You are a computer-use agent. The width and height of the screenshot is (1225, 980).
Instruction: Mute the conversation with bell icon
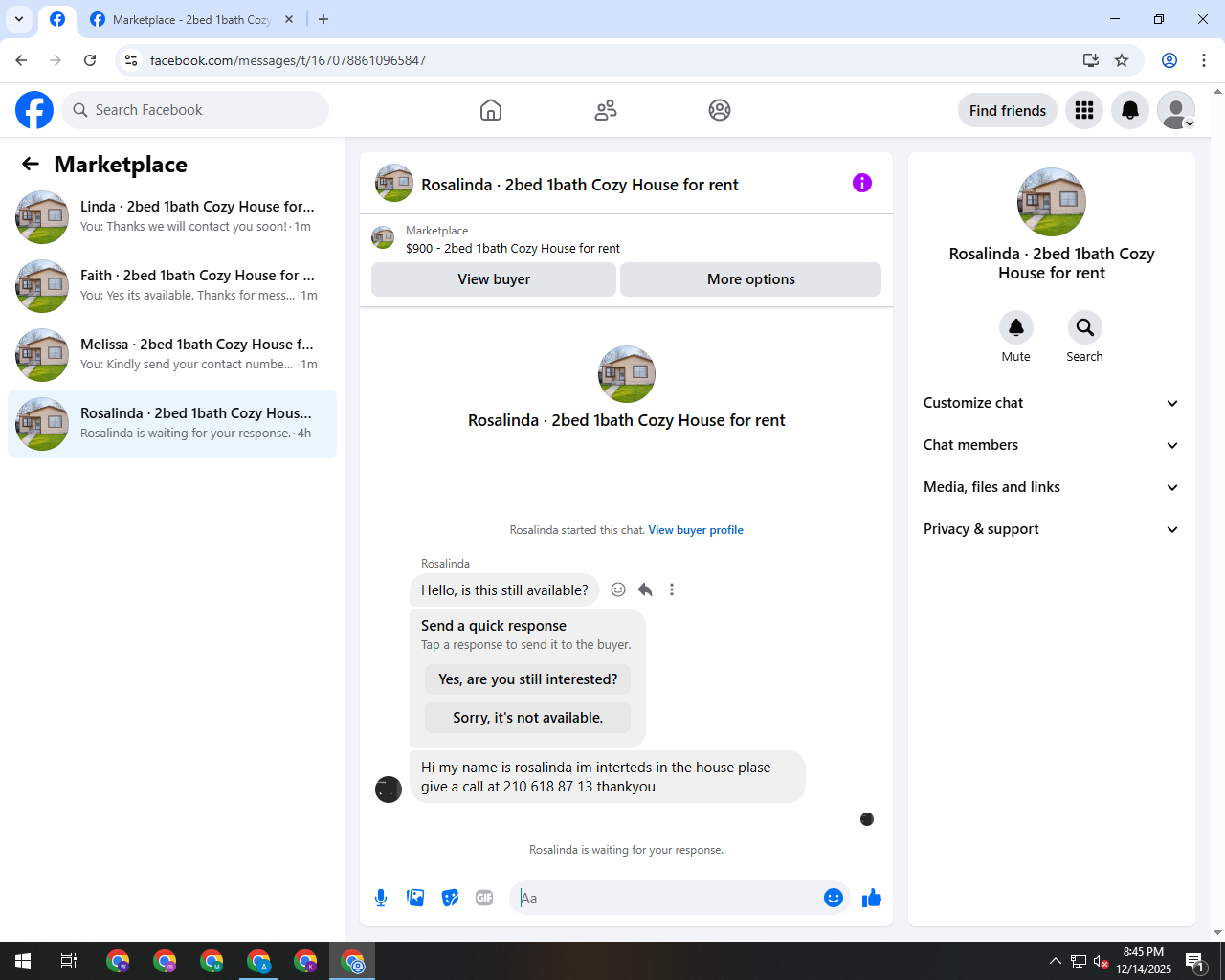1016,327
